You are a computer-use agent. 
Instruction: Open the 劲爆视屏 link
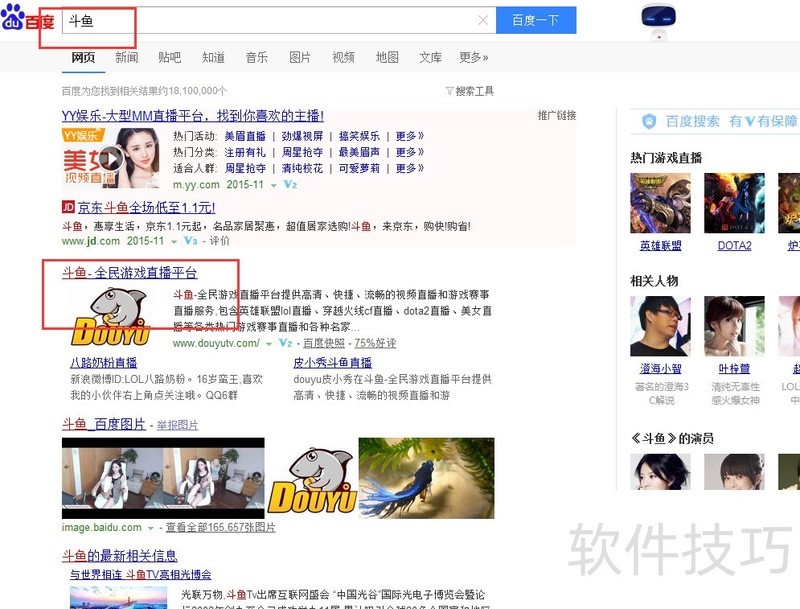click(x=302, y=136)
